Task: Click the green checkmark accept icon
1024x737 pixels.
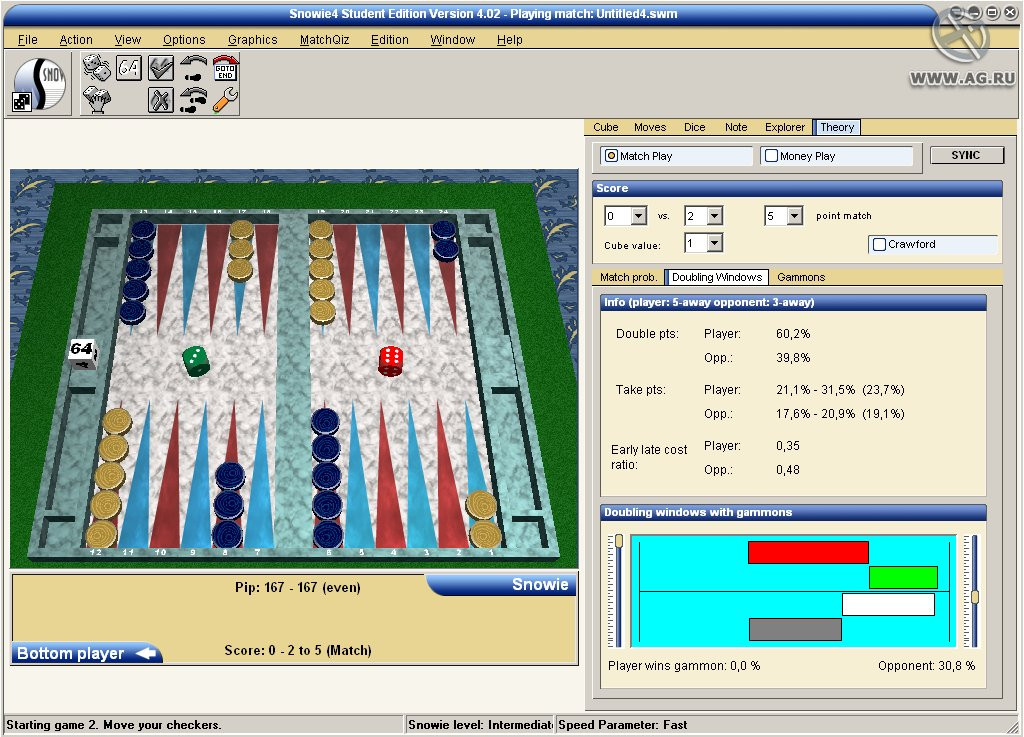Action: [161, 68]
